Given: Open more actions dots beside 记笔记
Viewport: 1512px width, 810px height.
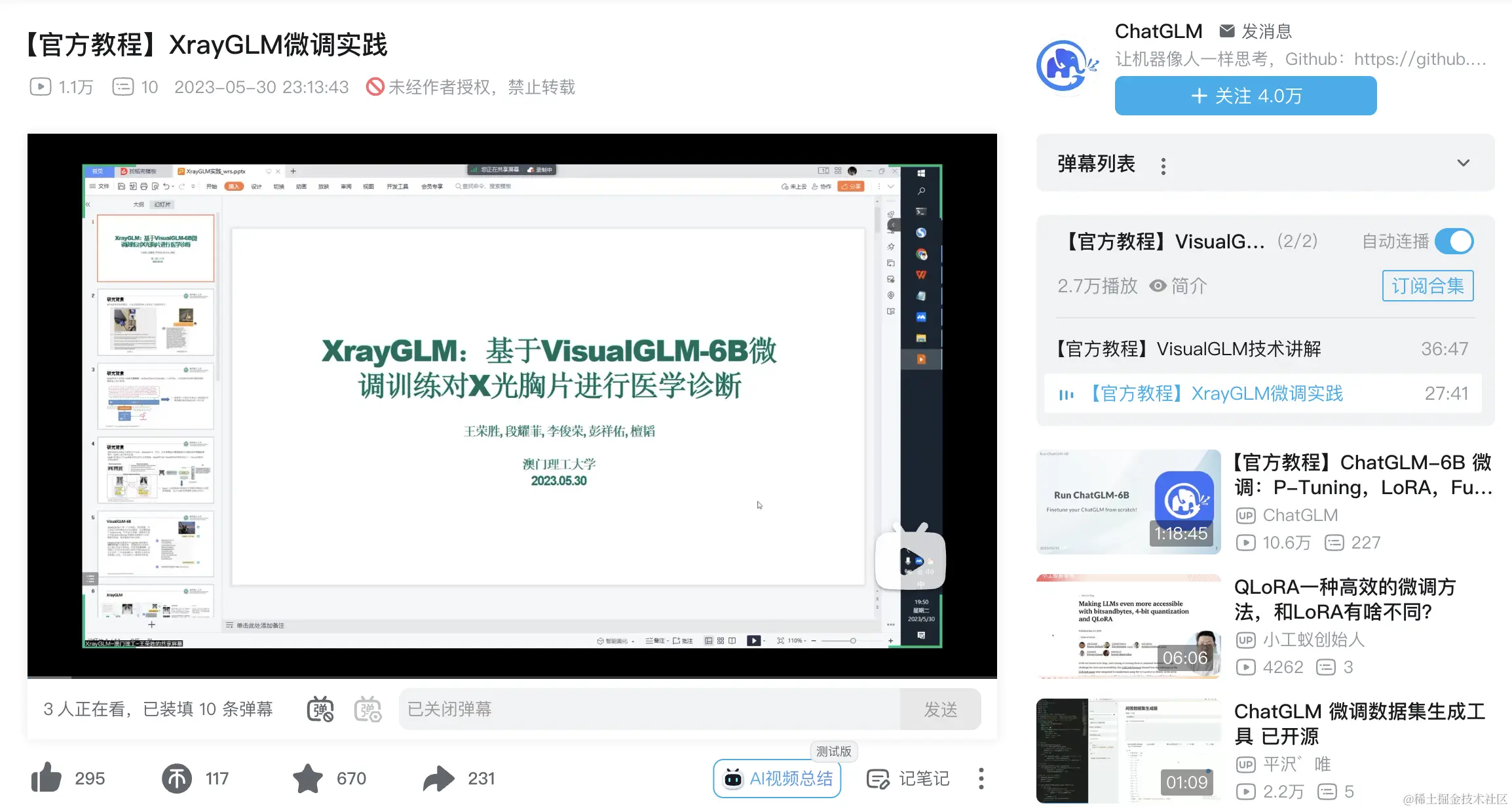Looking at the screenshot, I should [981, 779].
